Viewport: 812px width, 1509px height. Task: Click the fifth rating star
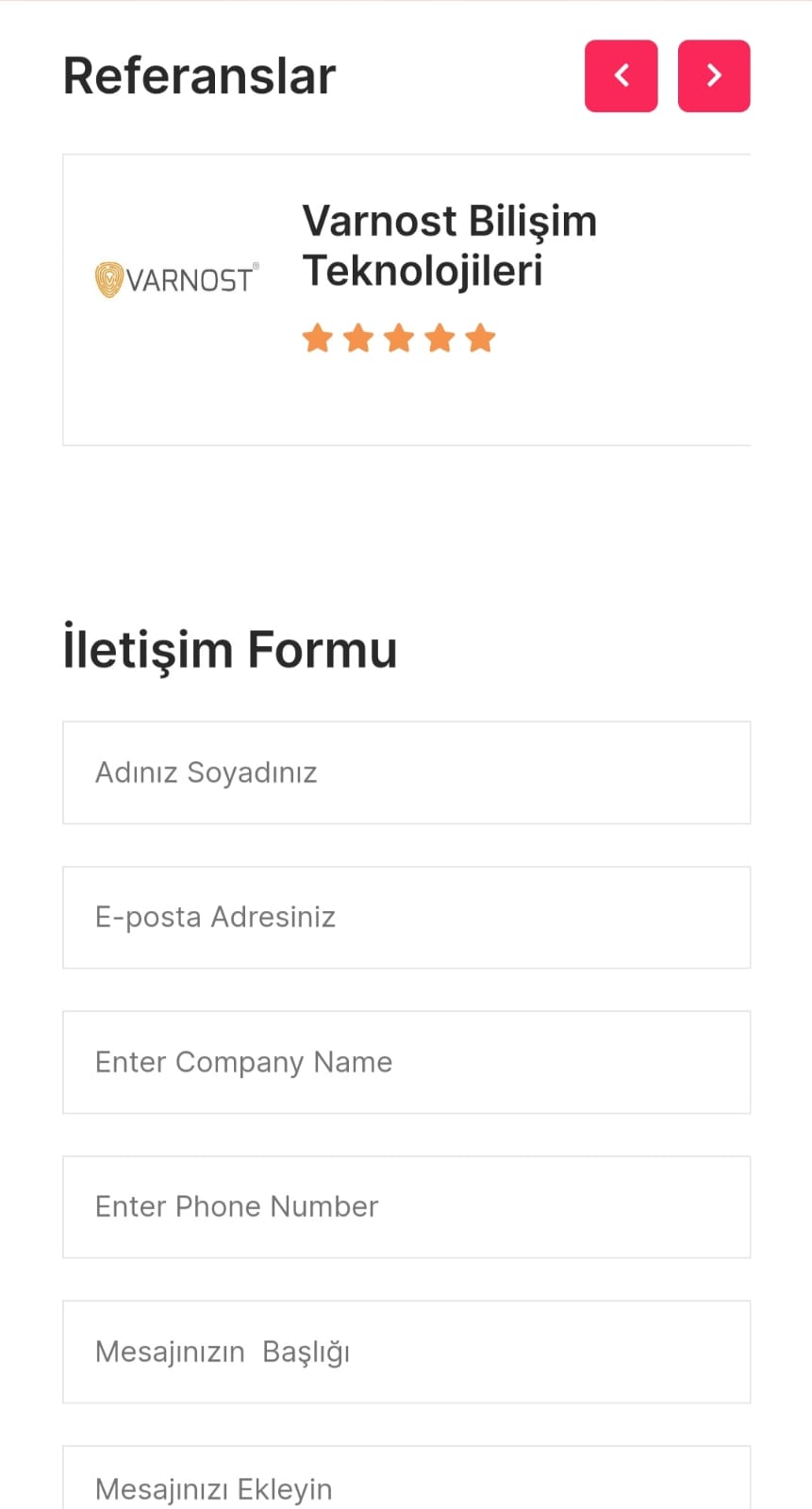pos(480,338)
